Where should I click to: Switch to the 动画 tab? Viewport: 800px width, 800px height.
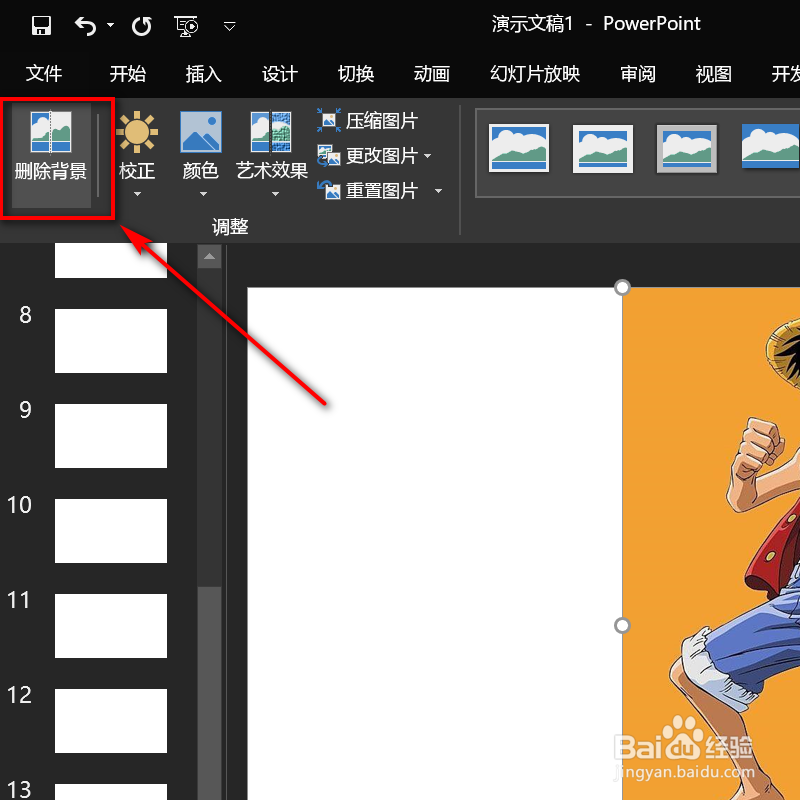[x=432, y=74]
